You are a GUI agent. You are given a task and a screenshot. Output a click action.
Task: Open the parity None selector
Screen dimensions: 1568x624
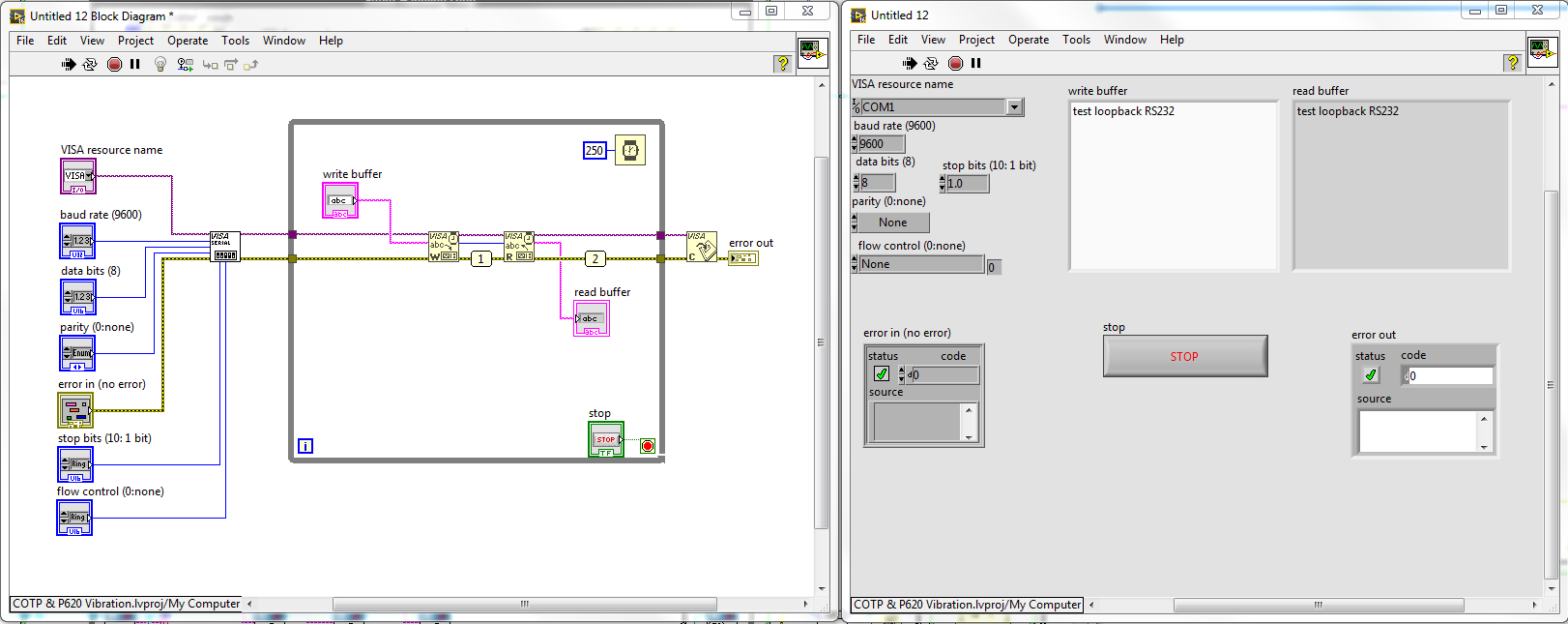[x=892, y=223]
